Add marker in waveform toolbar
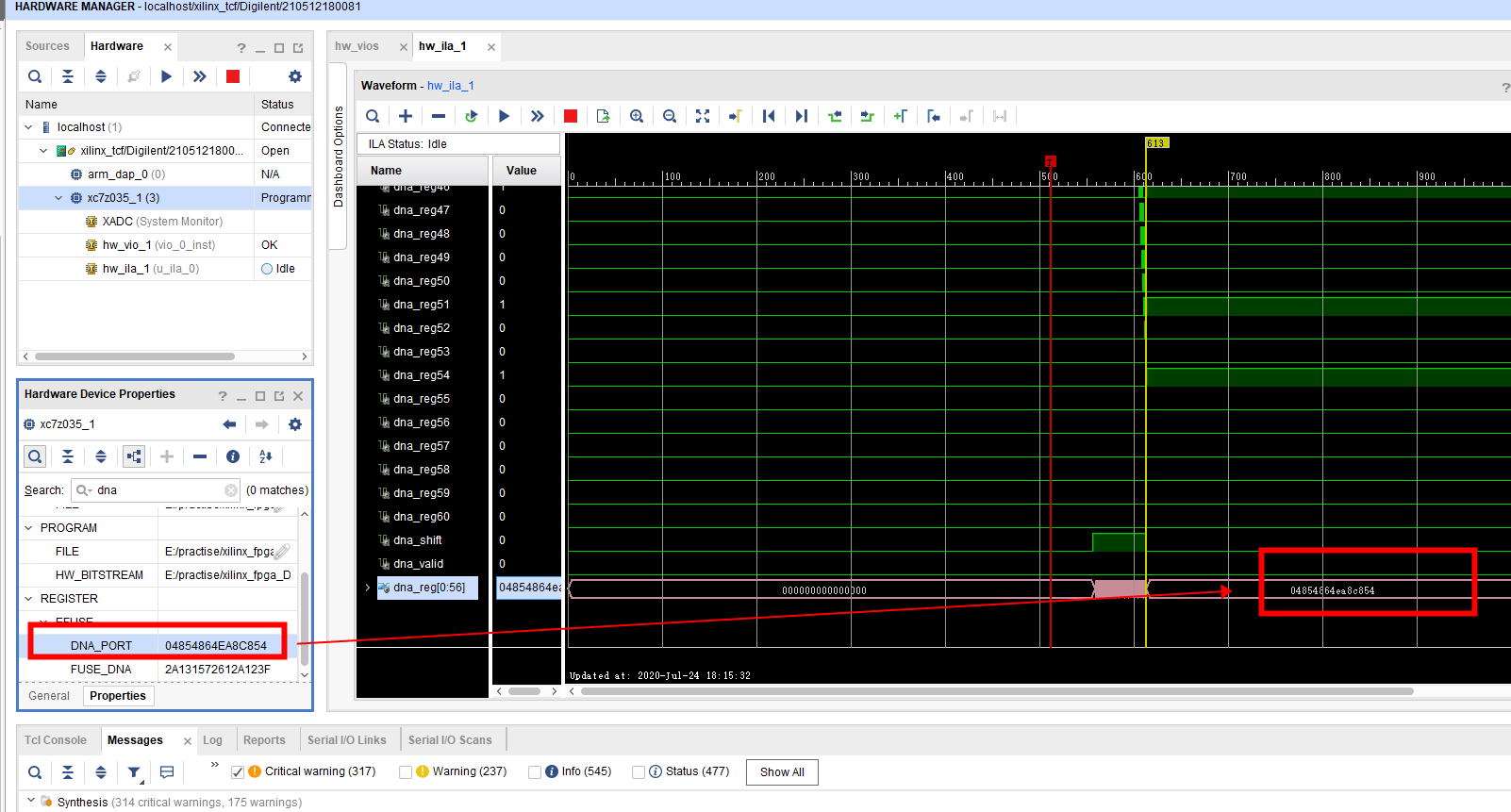Viewport: 1511px width, 812px height. (901, 116)
